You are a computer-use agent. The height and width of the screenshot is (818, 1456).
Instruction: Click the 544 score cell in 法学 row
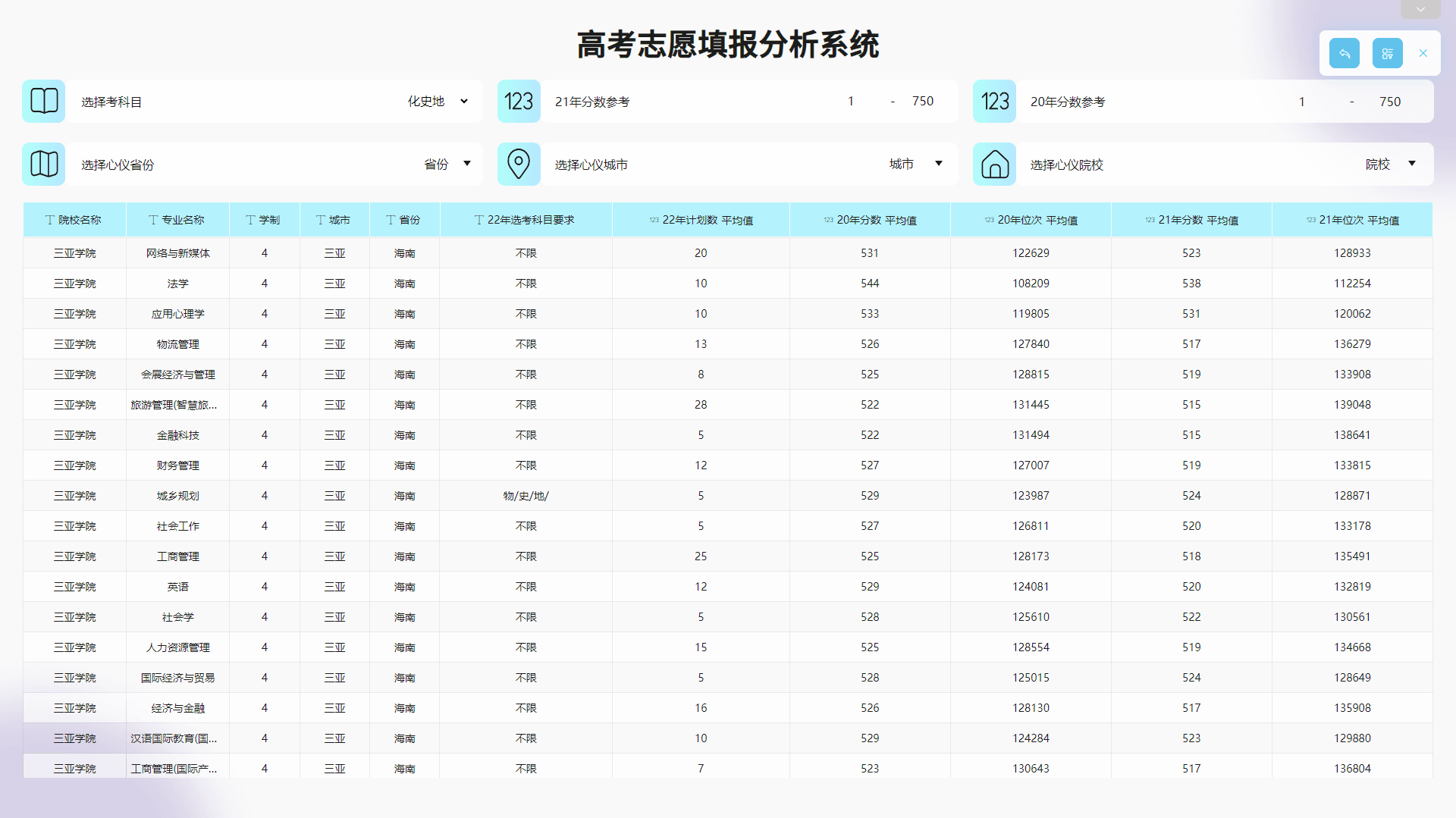coord(870,284)
